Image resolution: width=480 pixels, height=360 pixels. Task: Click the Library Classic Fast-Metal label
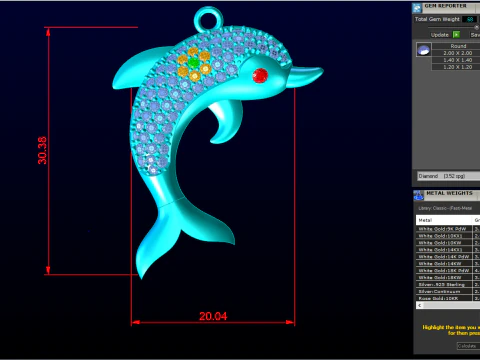coord(445,208)
